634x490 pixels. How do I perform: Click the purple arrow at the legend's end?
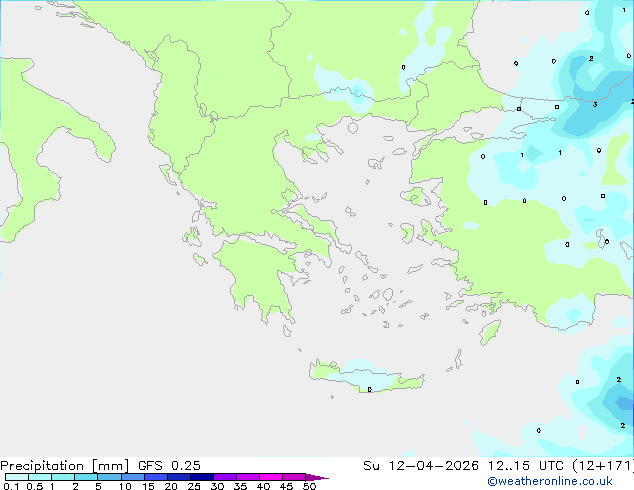coord(317,477)
